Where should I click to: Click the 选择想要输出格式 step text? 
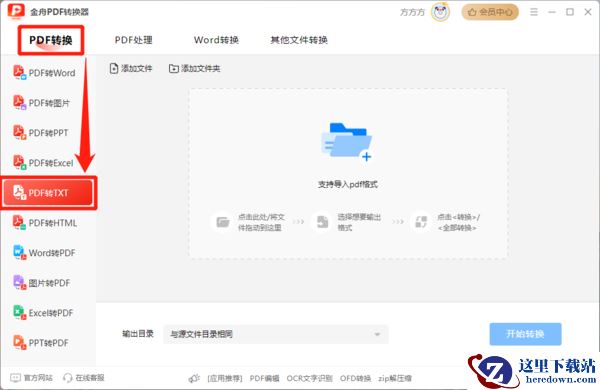(x=359, y=222)
